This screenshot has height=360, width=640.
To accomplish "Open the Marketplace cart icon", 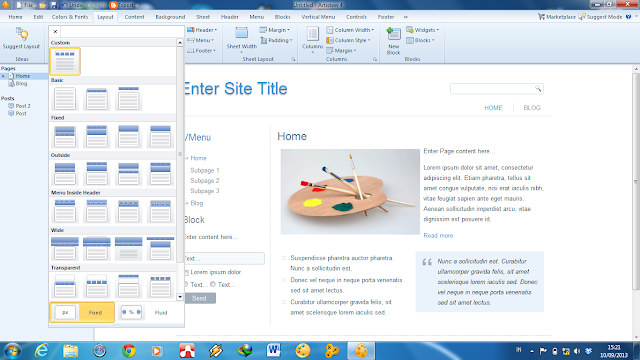I will coord(541,17).
